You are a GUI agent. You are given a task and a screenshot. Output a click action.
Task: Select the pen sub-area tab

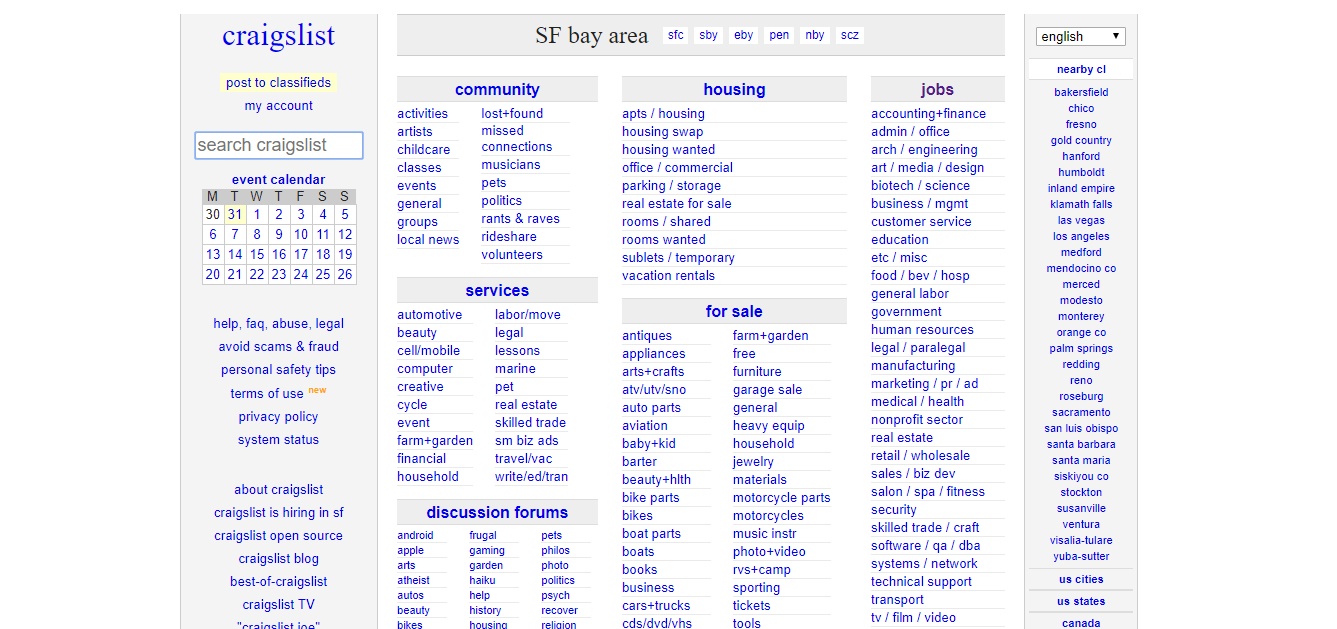(780, 35)
